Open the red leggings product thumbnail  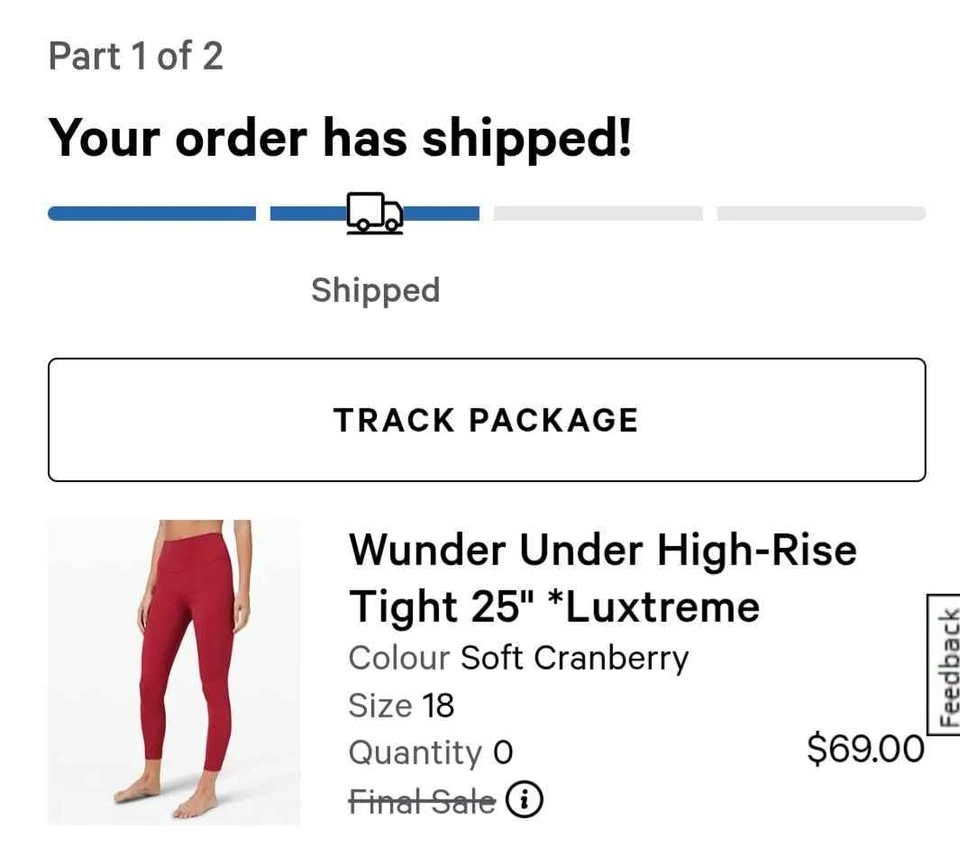click(174, 671)
